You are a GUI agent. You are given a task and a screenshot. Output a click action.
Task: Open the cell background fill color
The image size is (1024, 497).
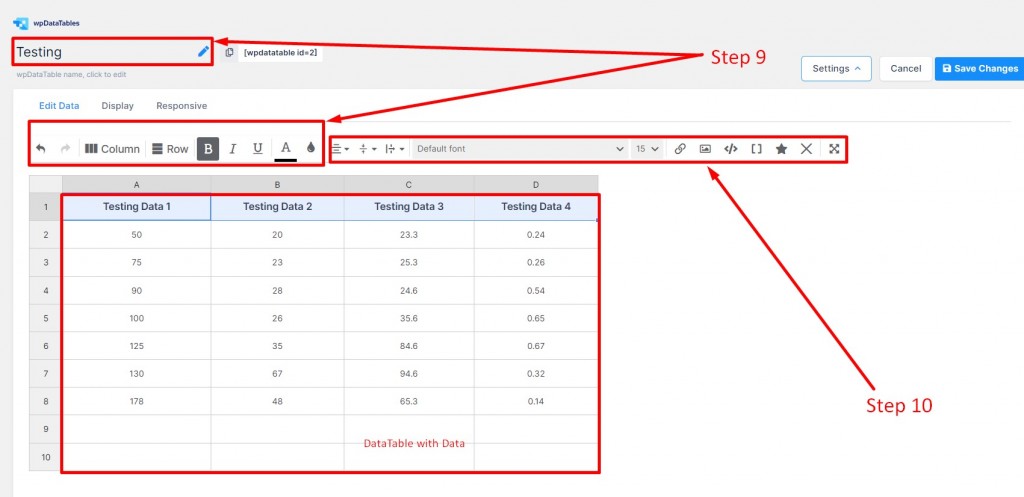click(311, 148)
